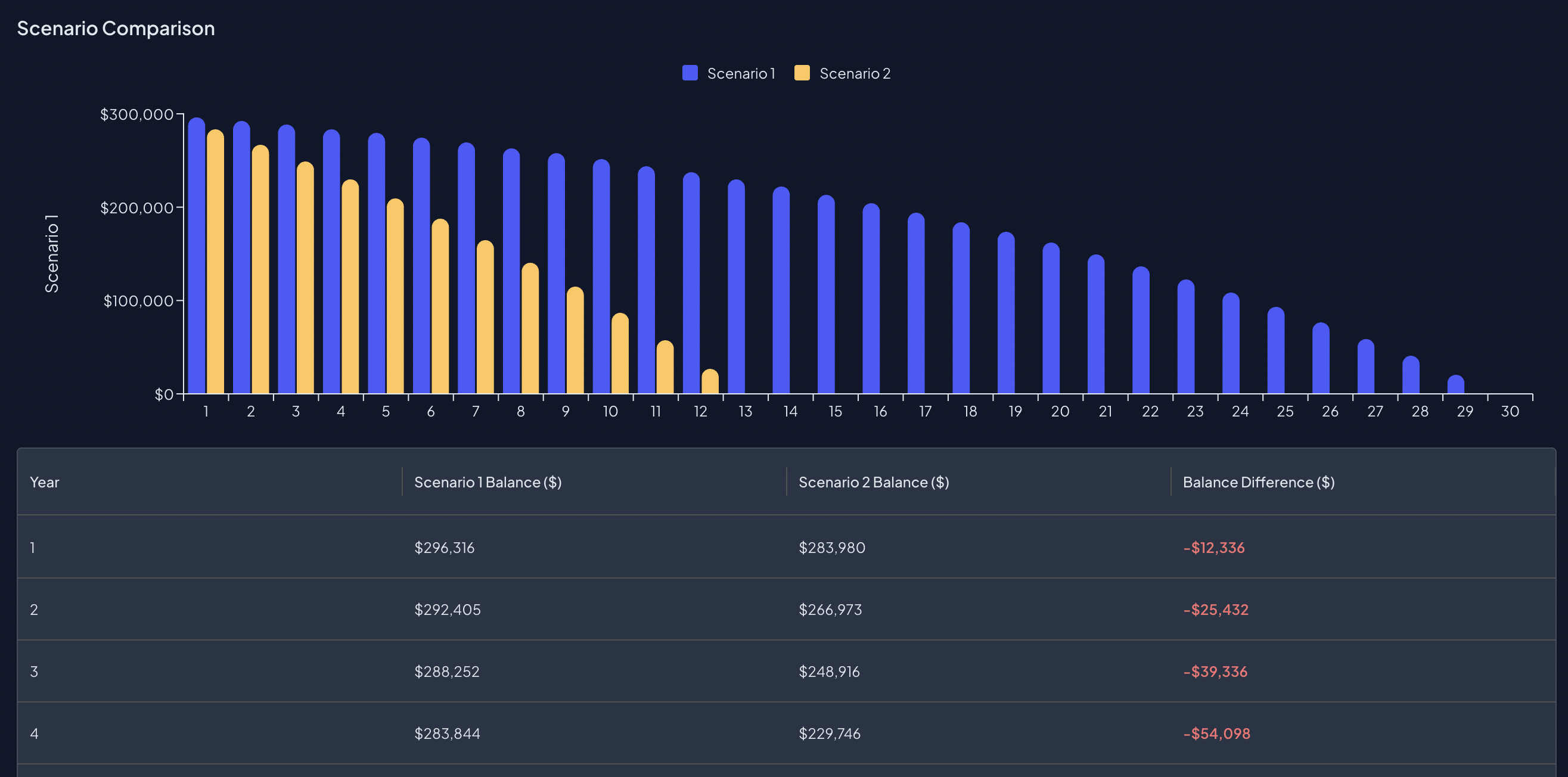Select the -$25,432 difference cell
Screen dimensions: 1568x777
pos(1215,610)
